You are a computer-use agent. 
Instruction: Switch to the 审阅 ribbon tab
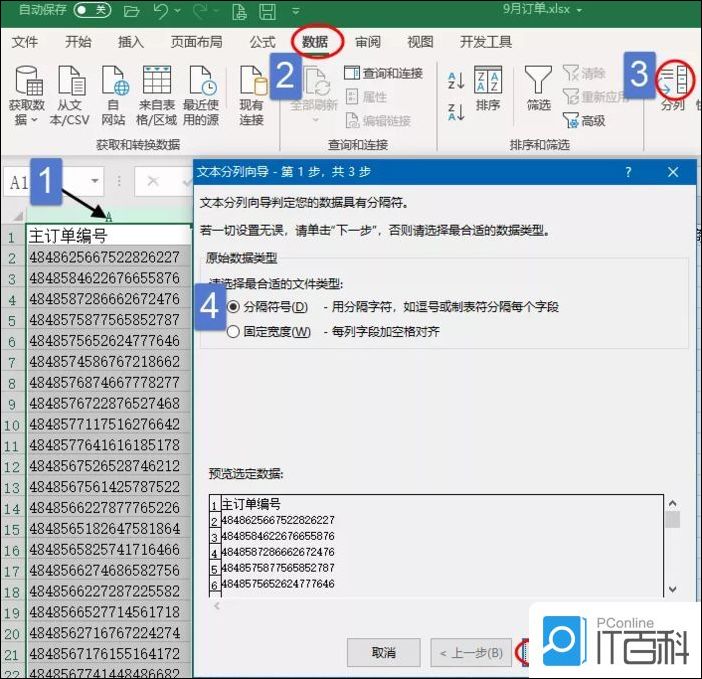coord(368,42)
